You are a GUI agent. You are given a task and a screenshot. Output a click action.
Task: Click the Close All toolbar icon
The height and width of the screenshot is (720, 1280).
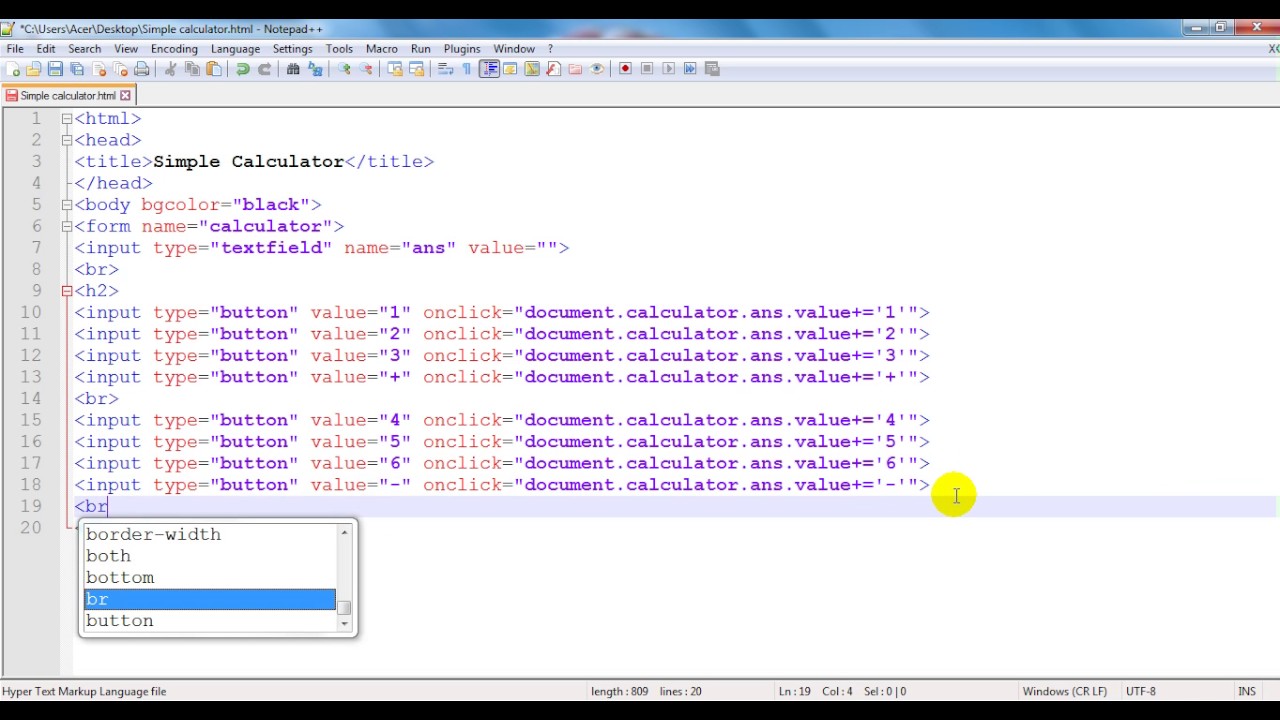tap(120, 69)
